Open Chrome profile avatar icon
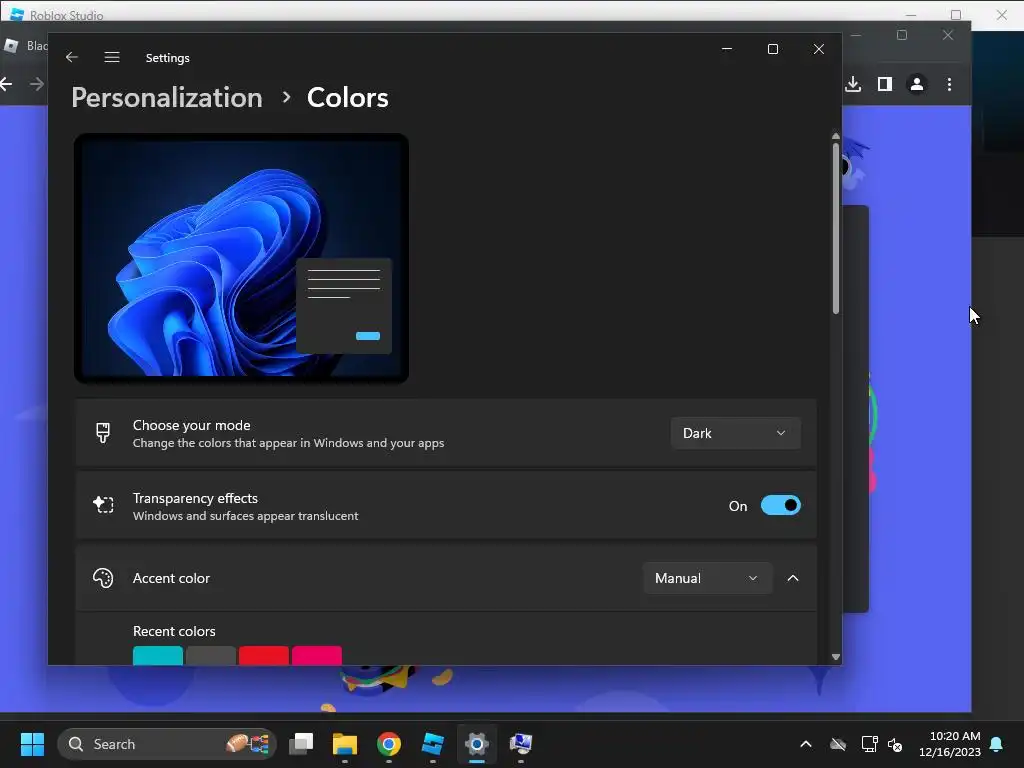Viewport: 1024px width, 768px height. (917, 84)
